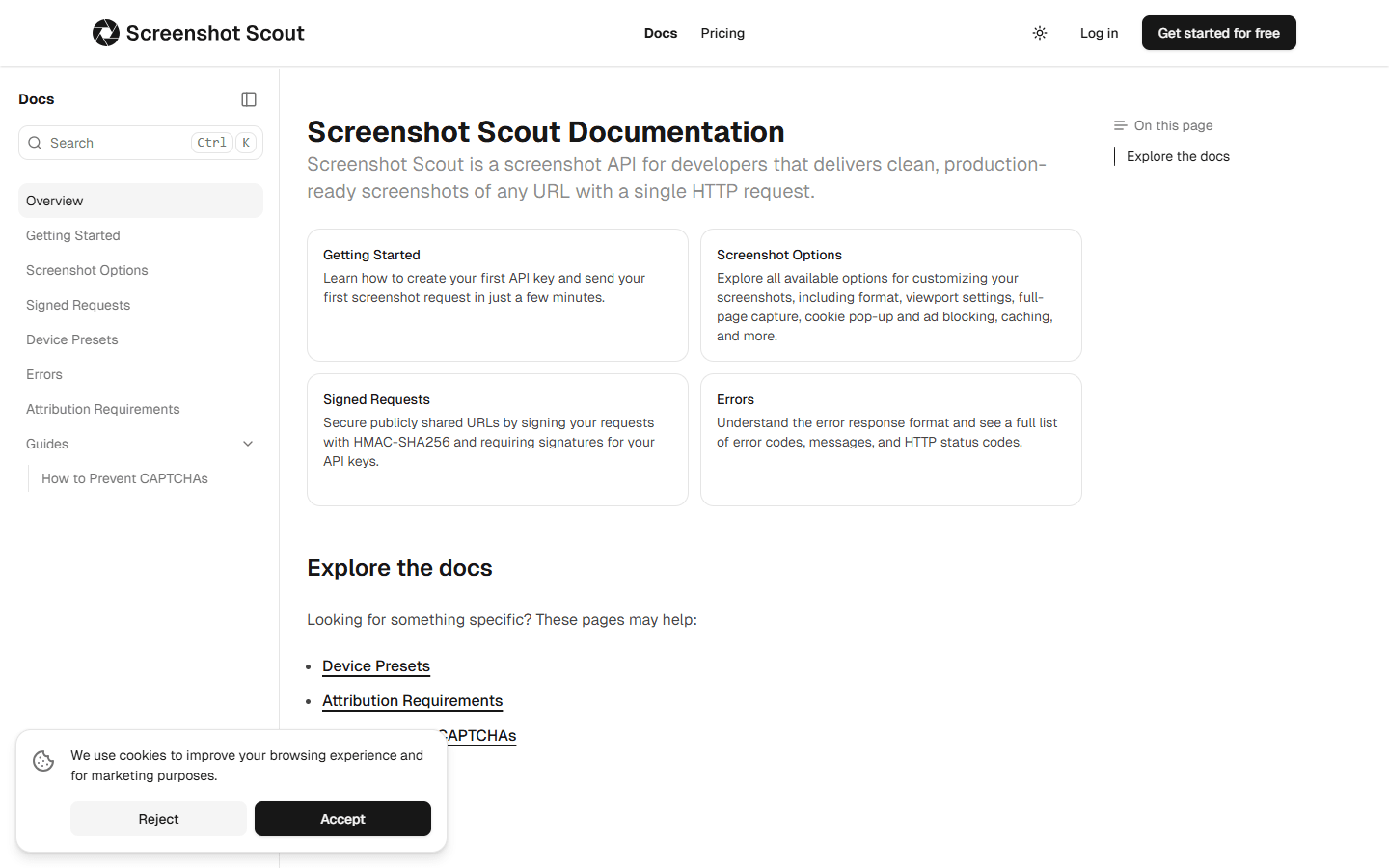Open the Errors documentation card
This screenshot has height=868, width=1389.
coord(890,439)
